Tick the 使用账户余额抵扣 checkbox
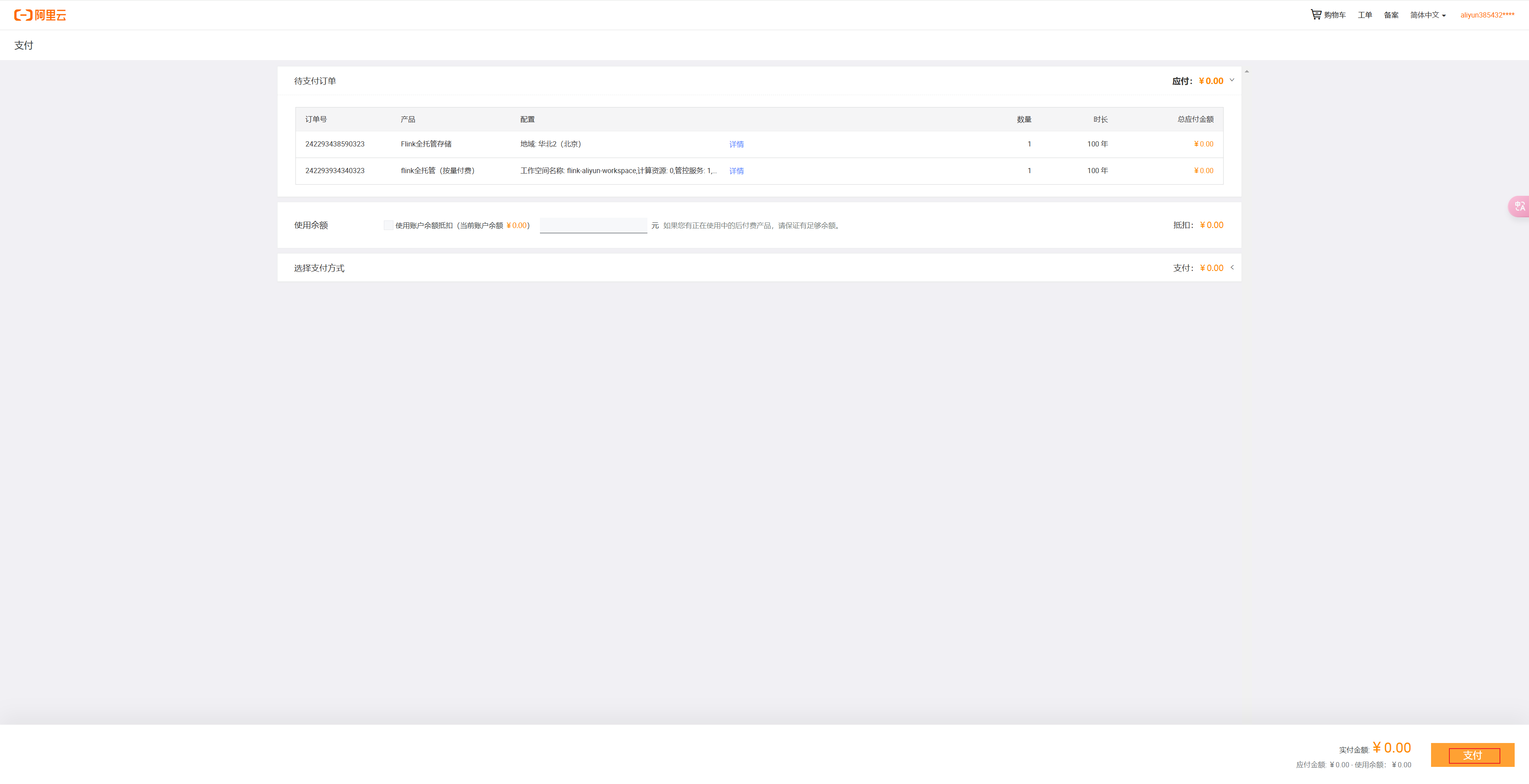 click(x=388, y=225)
